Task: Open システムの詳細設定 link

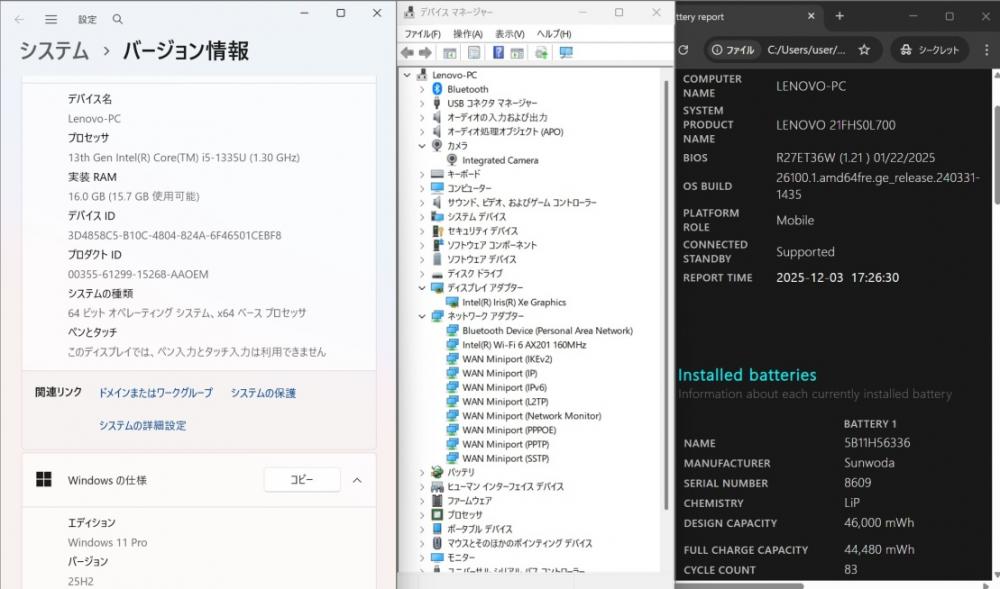Action: tap(142, 425)
